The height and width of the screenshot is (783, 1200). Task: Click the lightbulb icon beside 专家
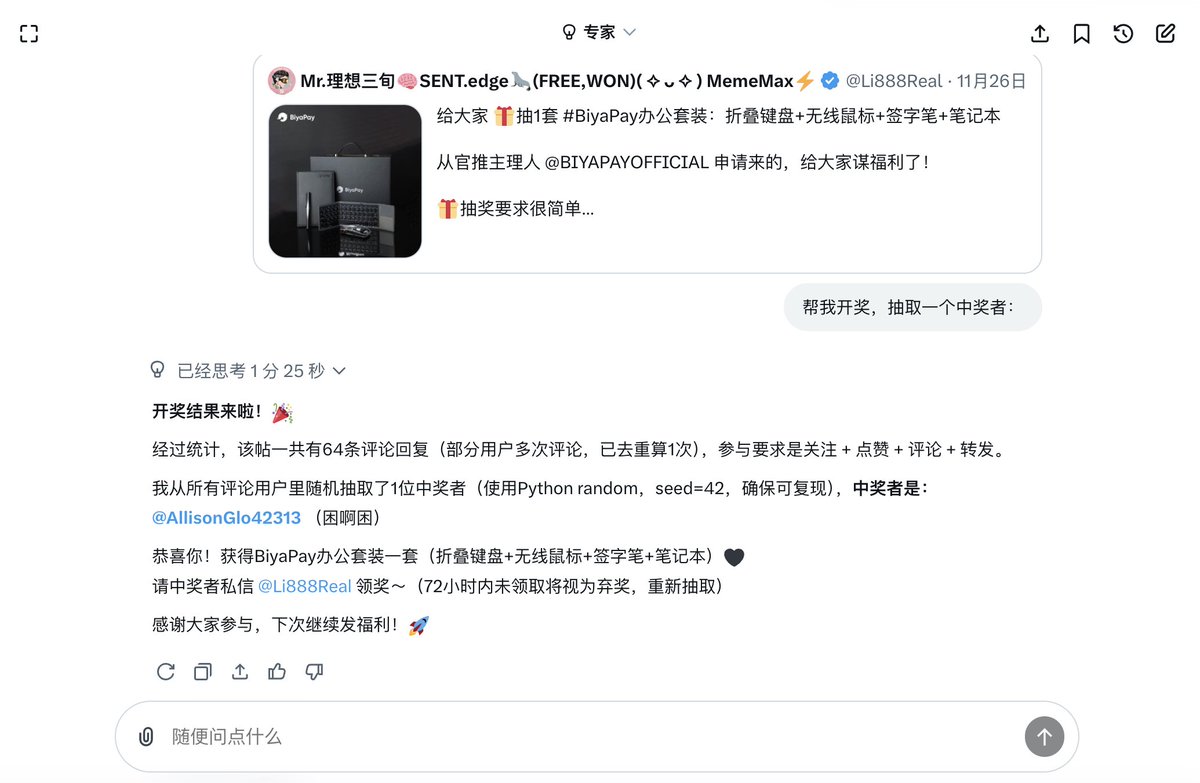pyautogui.click(x=569, y=33)
